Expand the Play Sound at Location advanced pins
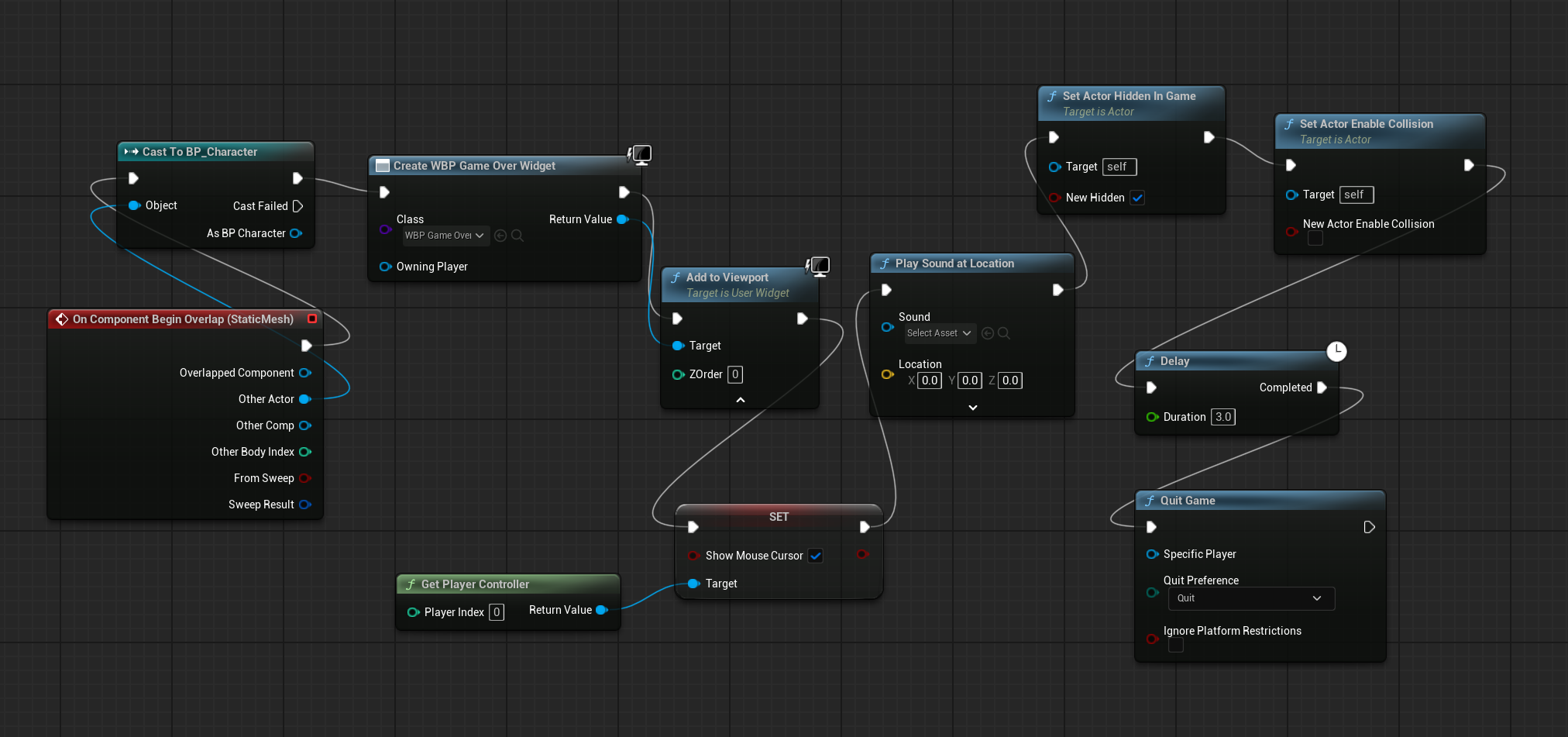Image resolution: width=1568 pixels, height=737 pixels. pyautogui.click(x=973, y=408)
